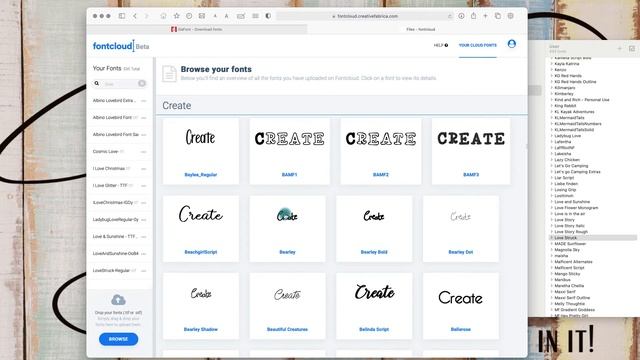
Task: Open the Bearley Bold font link
Action: [x=374, y=252]
